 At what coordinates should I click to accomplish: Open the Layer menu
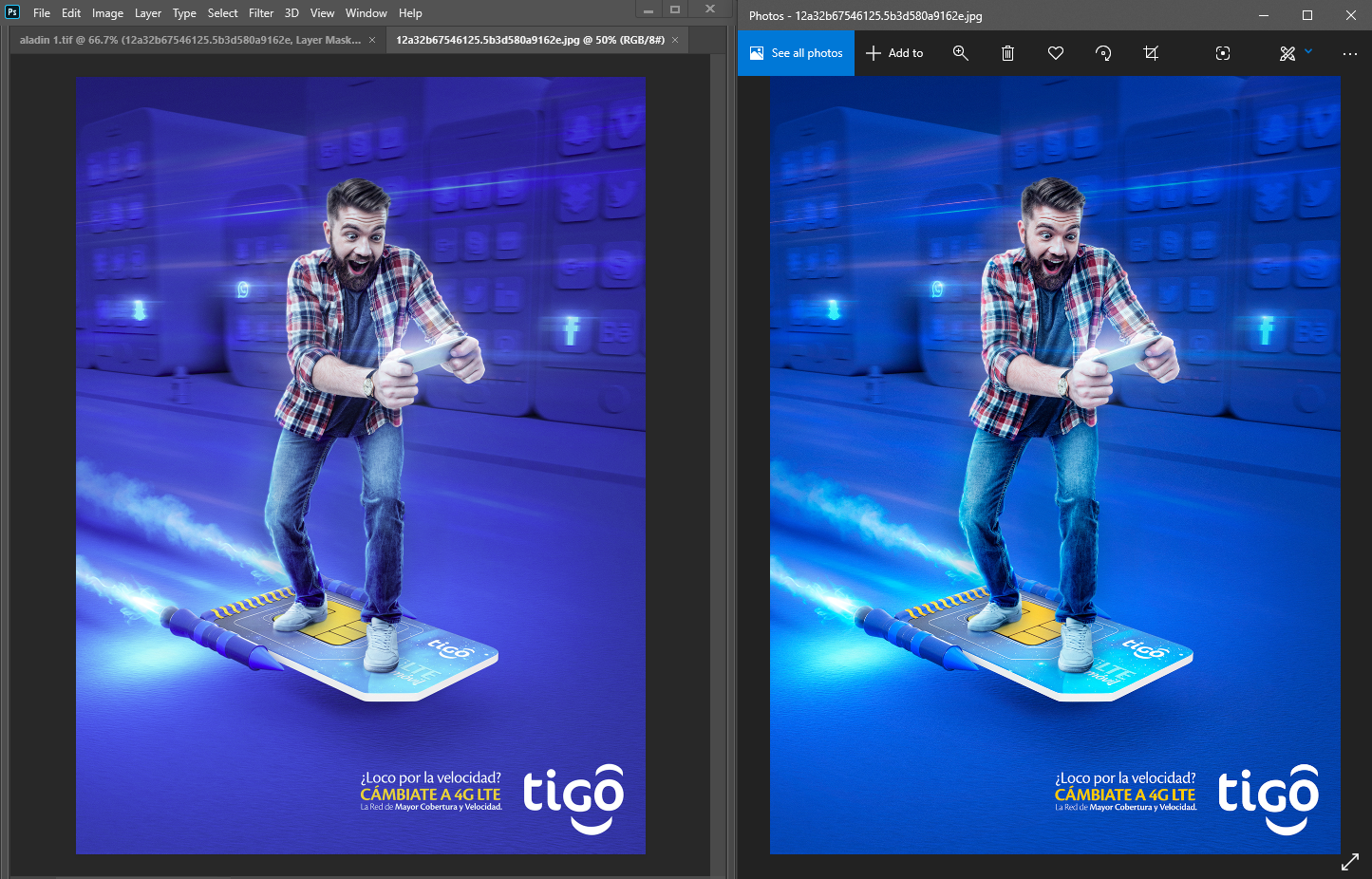[x=147, y=13]
